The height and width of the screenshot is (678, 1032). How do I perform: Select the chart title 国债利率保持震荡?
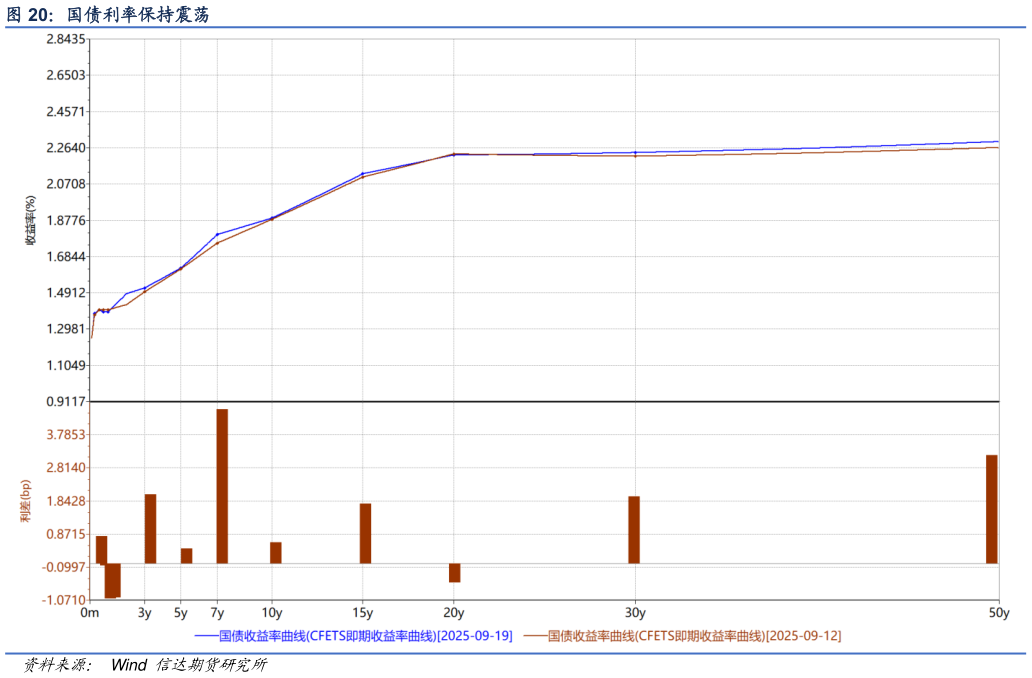pyautogui.click(x=138, y=15)
